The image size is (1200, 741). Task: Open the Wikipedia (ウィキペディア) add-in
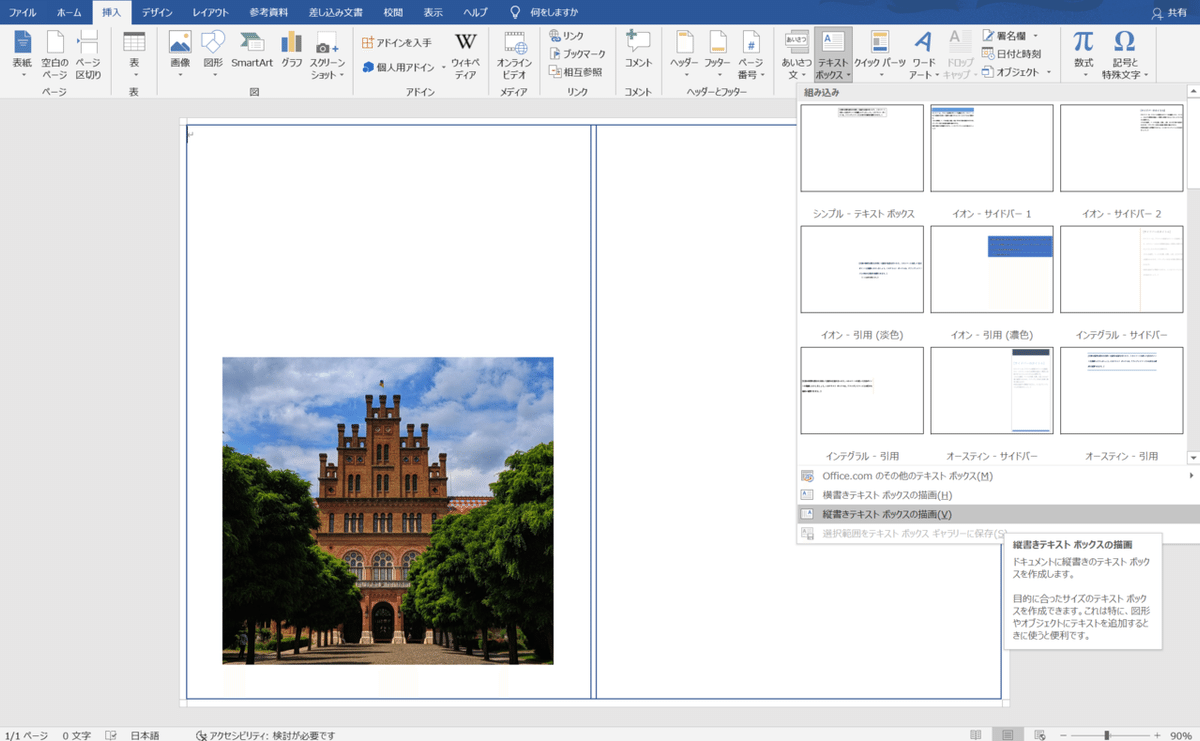465,55
